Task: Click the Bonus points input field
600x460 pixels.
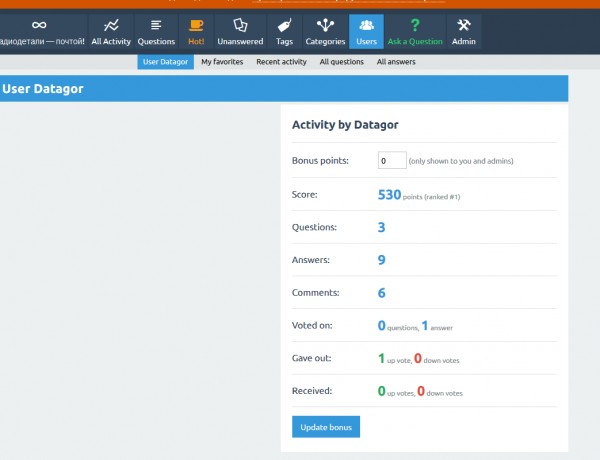Action: point(392,160)
